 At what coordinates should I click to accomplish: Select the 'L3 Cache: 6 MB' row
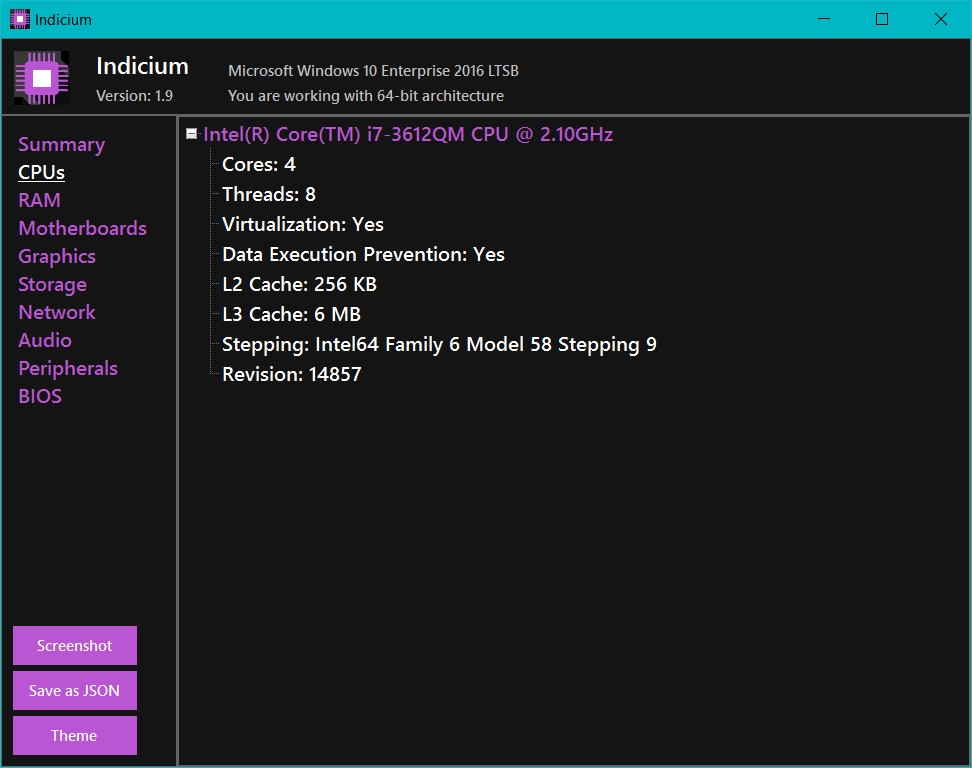click(291, 314)
